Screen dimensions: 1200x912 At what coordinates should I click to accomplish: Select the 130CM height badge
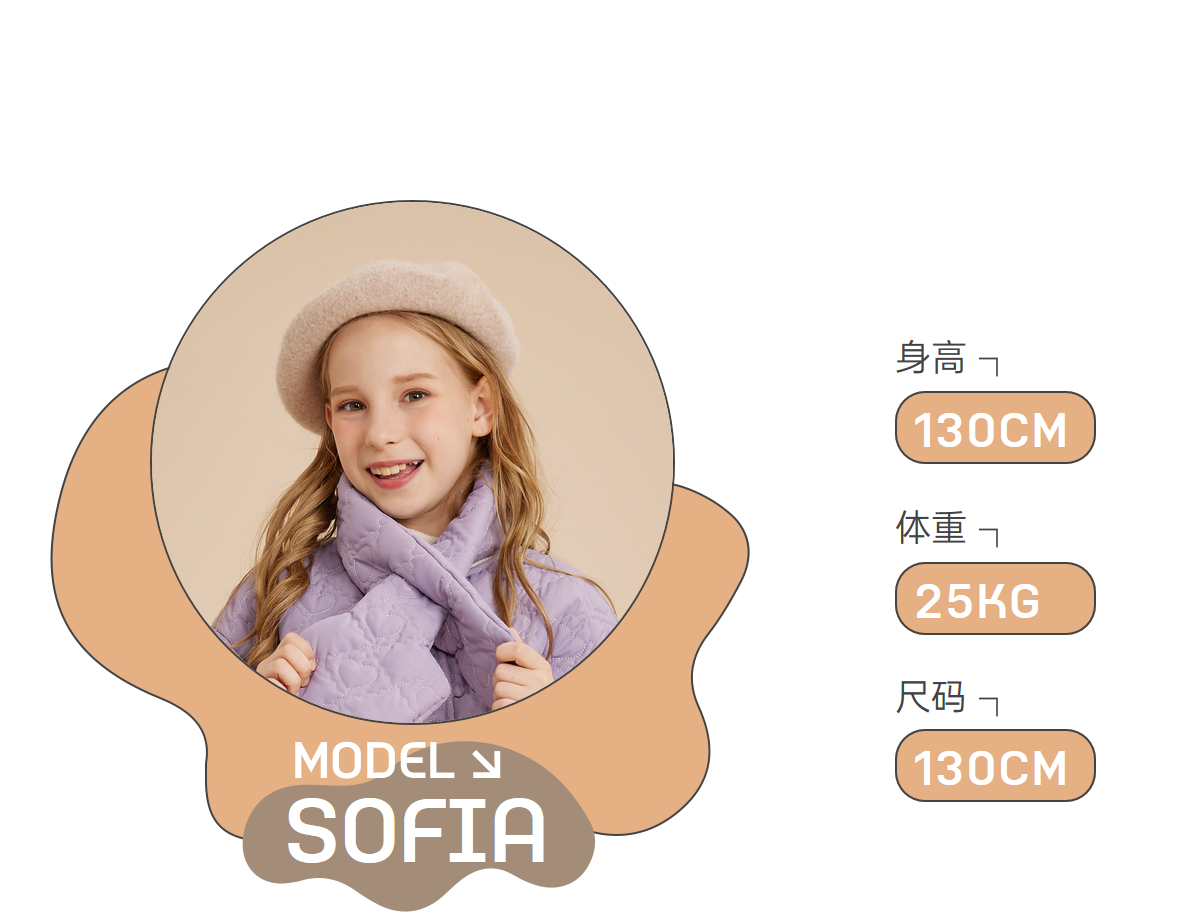click(995, 428)
